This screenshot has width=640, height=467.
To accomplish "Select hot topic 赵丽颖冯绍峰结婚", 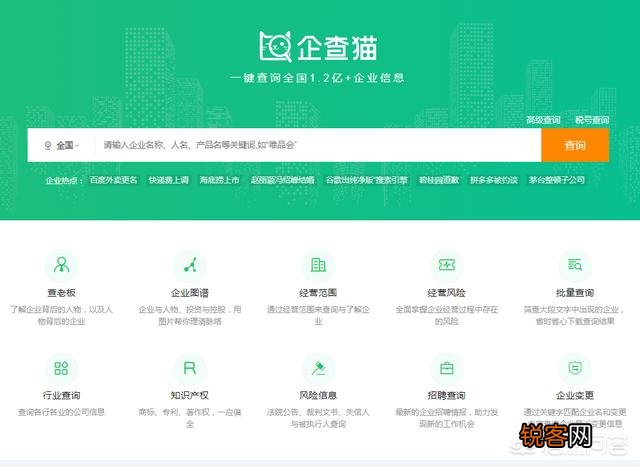I will [282, 180].
